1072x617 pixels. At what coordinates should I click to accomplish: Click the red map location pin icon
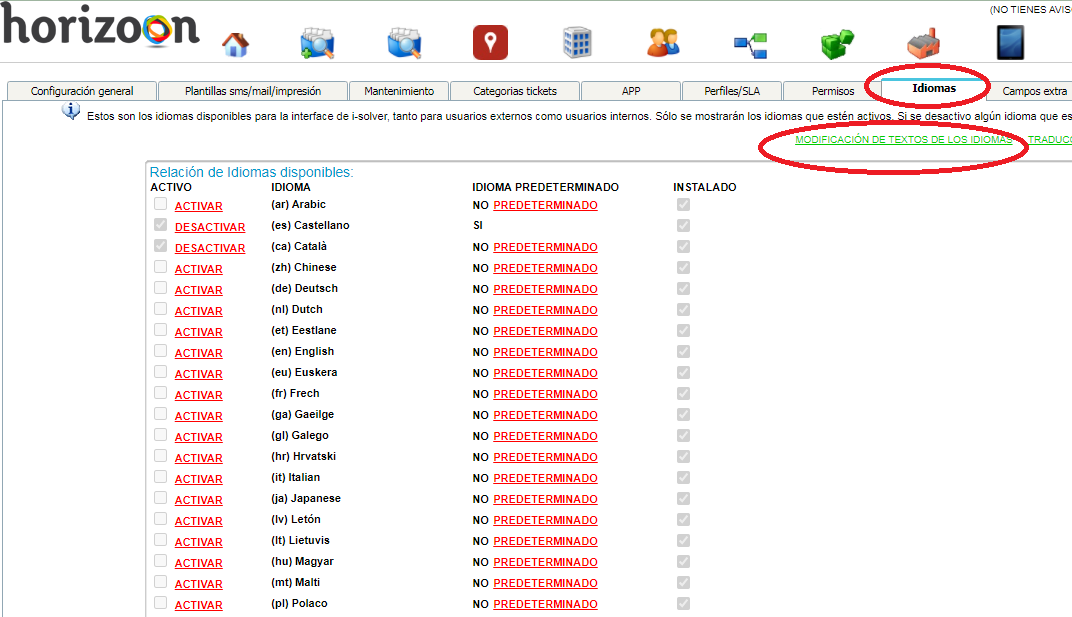pos(490,42)
